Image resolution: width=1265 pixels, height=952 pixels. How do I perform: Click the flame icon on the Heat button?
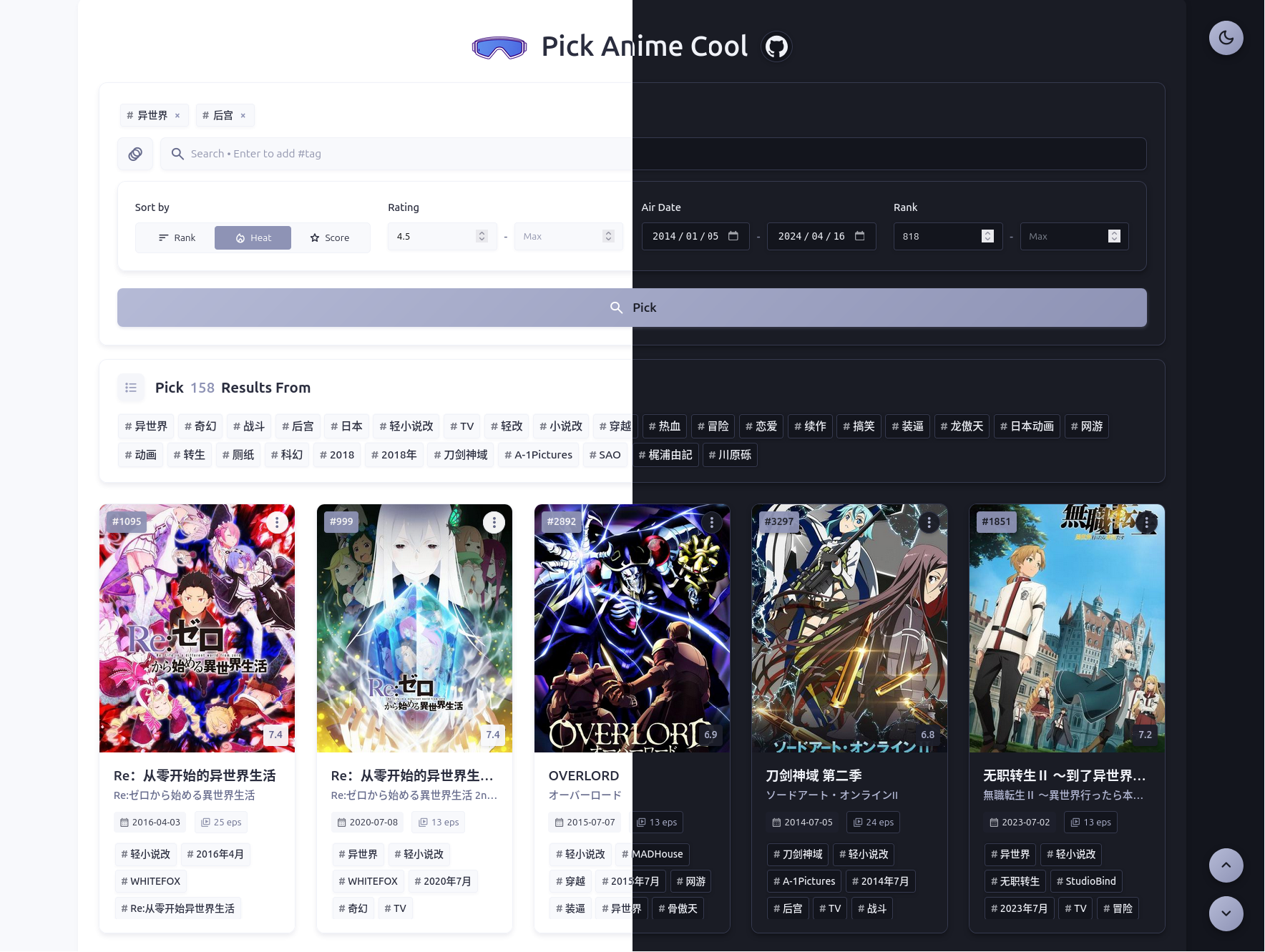pyautogui.click(x=240, y=237)
